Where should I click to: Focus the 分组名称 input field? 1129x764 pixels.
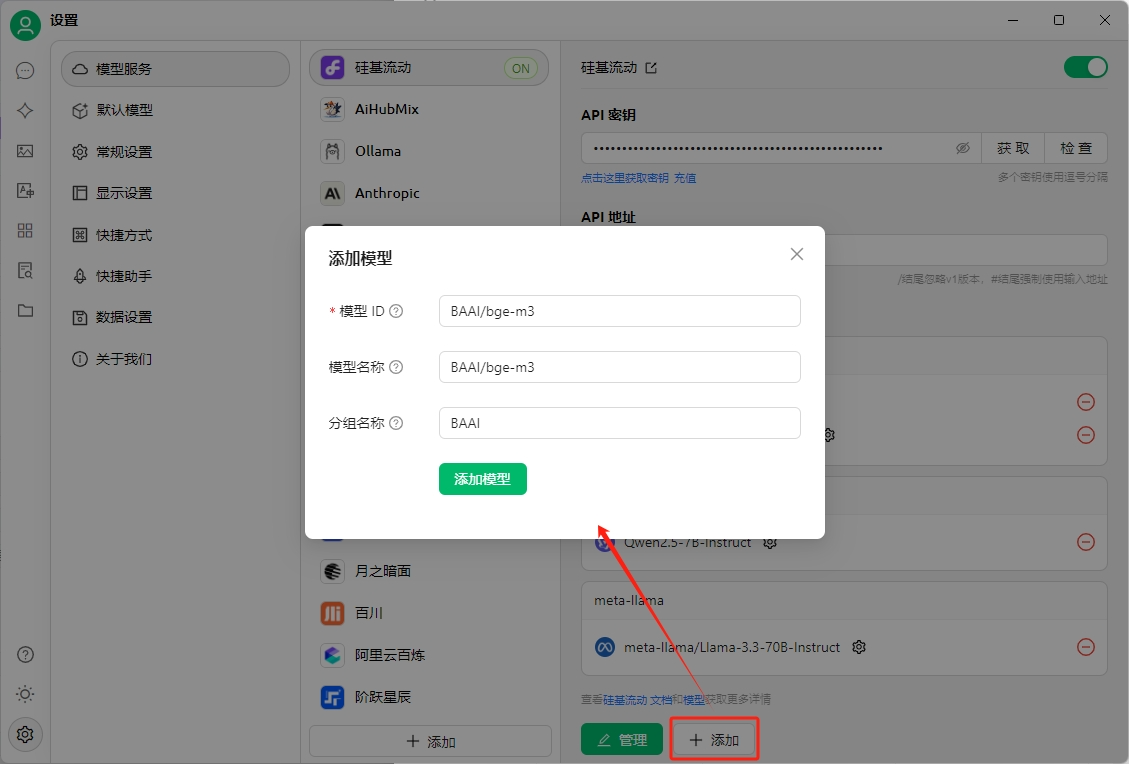(x=619, y=423)
